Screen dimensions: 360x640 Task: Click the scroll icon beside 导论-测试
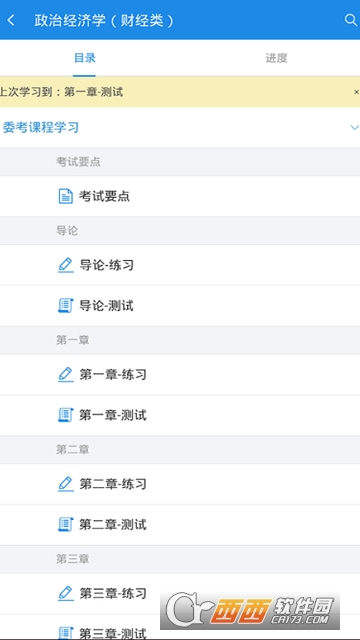pyautogui.click(x=66, y=306)
